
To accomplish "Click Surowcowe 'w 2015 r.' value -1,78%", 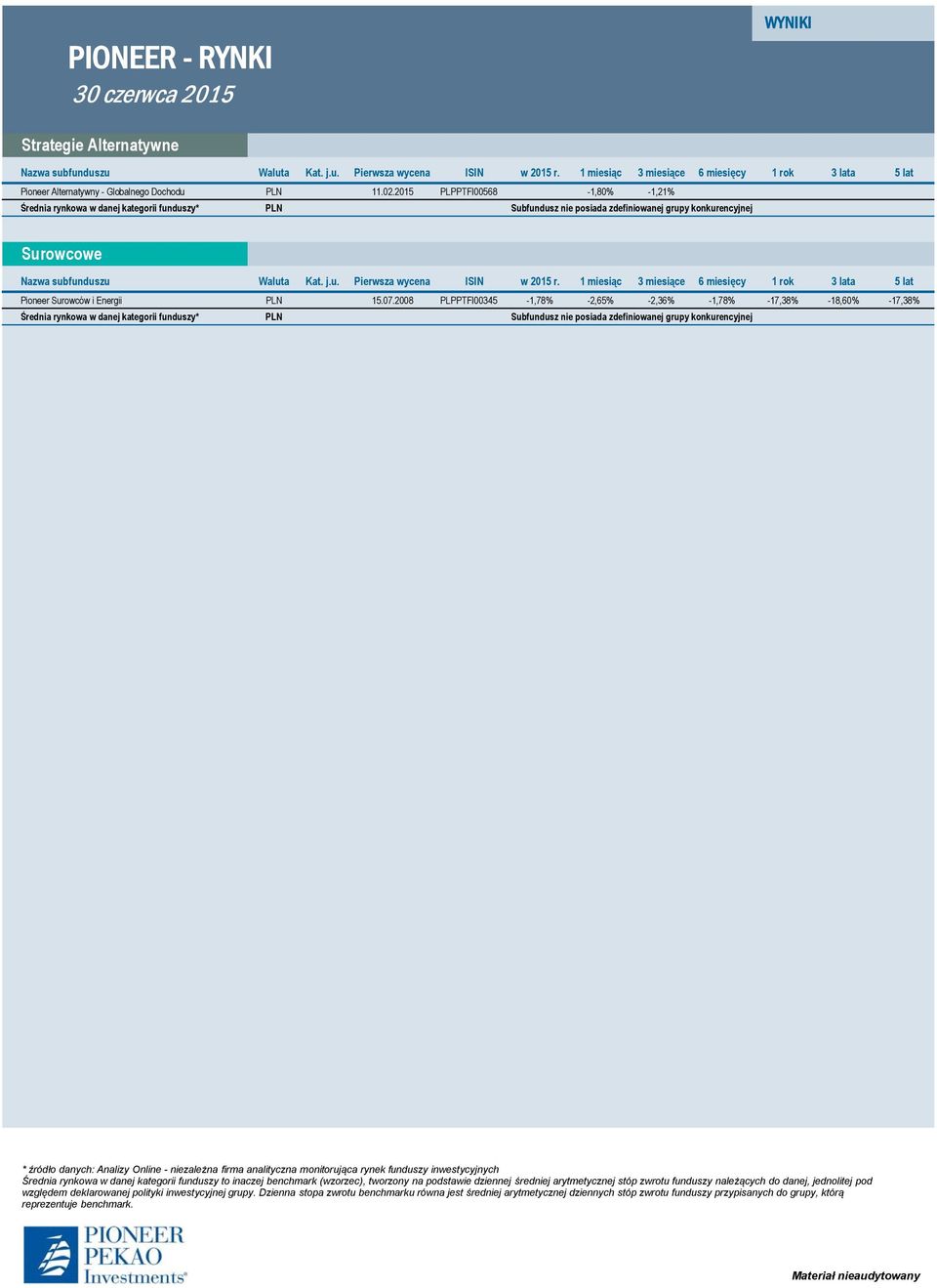I will click(540, 301).
